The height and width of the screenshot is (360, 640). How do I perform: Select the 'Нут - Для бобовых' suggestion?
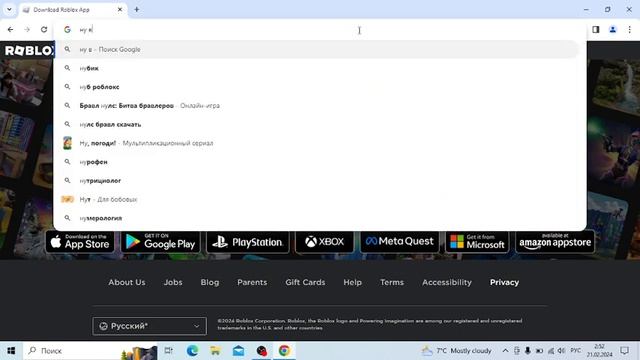pyautogui.click(x=320, y=200)
